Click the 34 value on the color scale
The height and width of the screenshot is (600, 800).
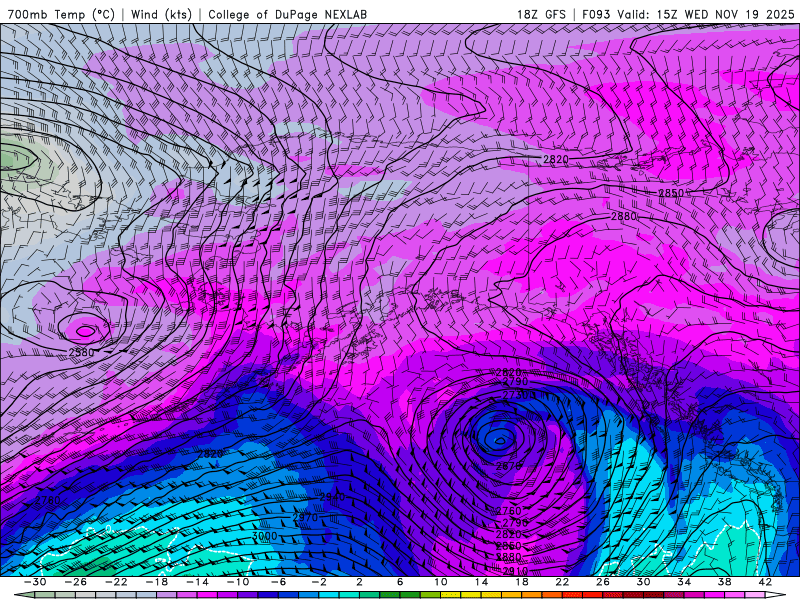click(684, 582)
